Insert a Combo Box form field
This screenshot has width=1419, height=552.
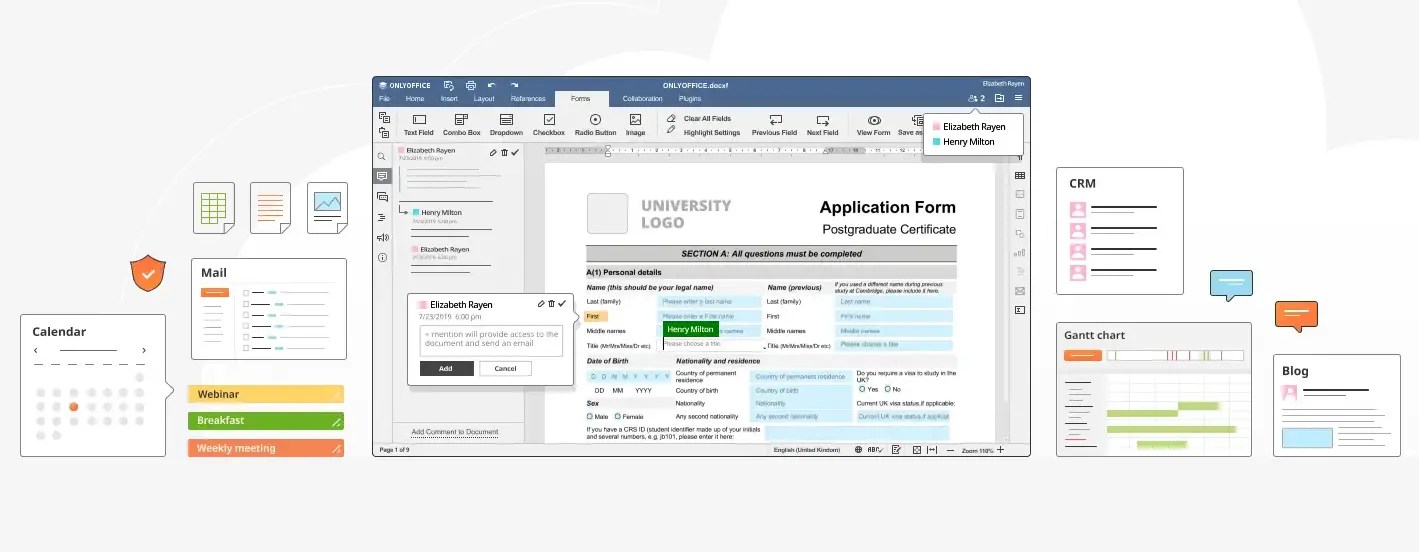pos(462,125)
